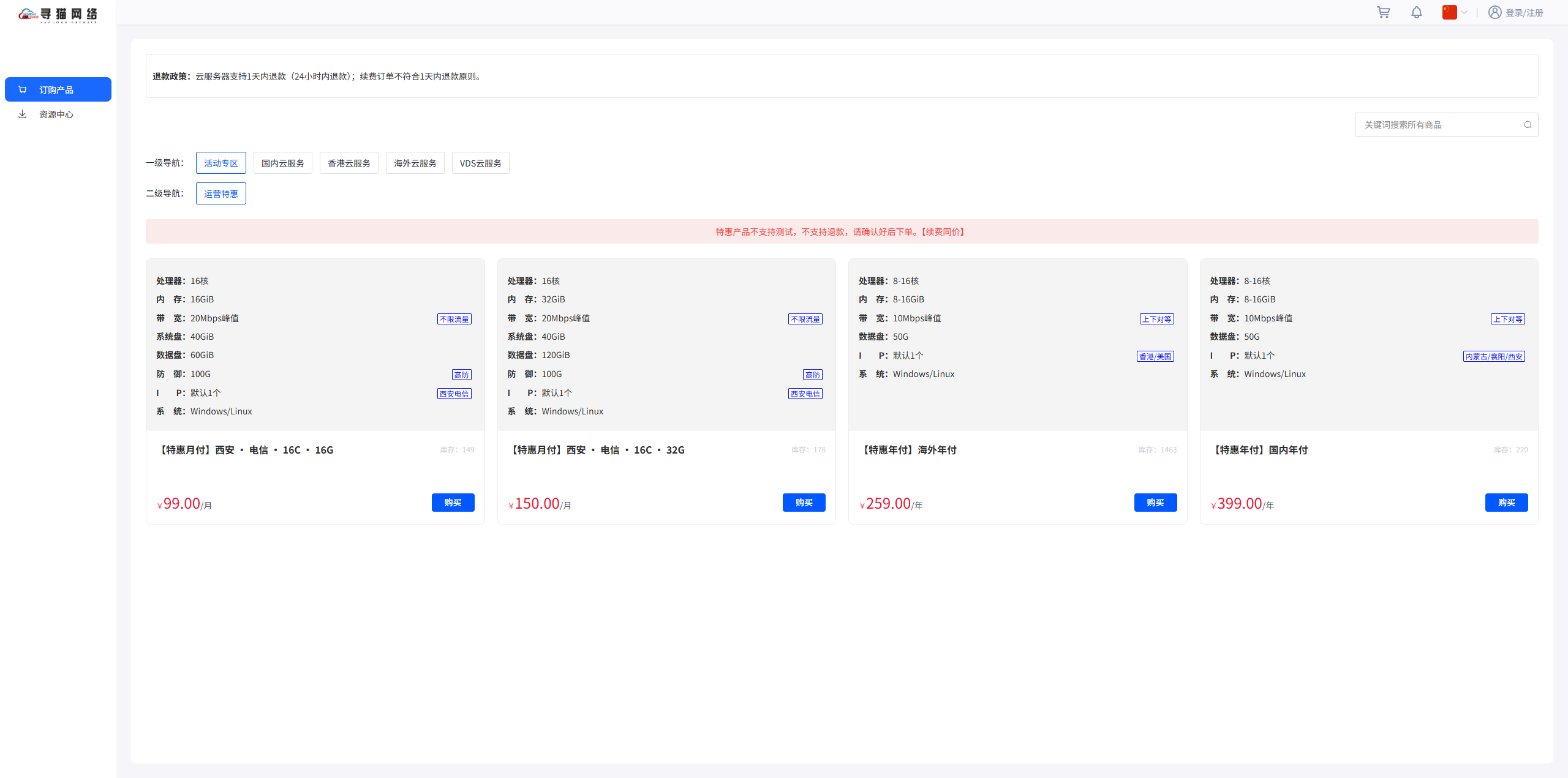Click the red 特惠产品不支持测试 notice banner
The height and width of the screenshot is (778, 1568).
pyautogui.click(x=842, y=231)
